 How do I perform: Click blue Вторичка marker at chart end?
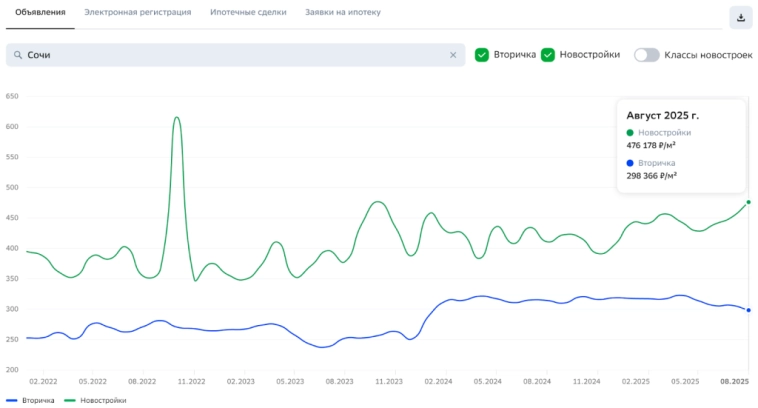pos(748,310)
